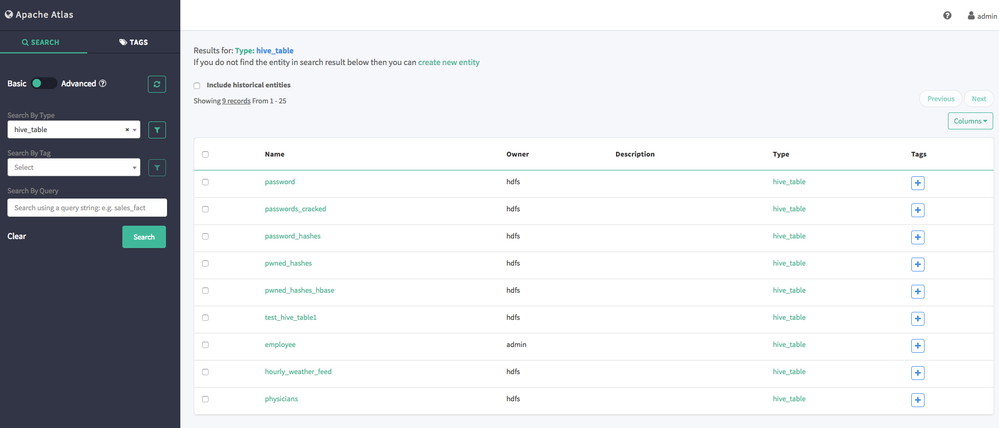Check the password_hashes row checkbox

[205, 236]
